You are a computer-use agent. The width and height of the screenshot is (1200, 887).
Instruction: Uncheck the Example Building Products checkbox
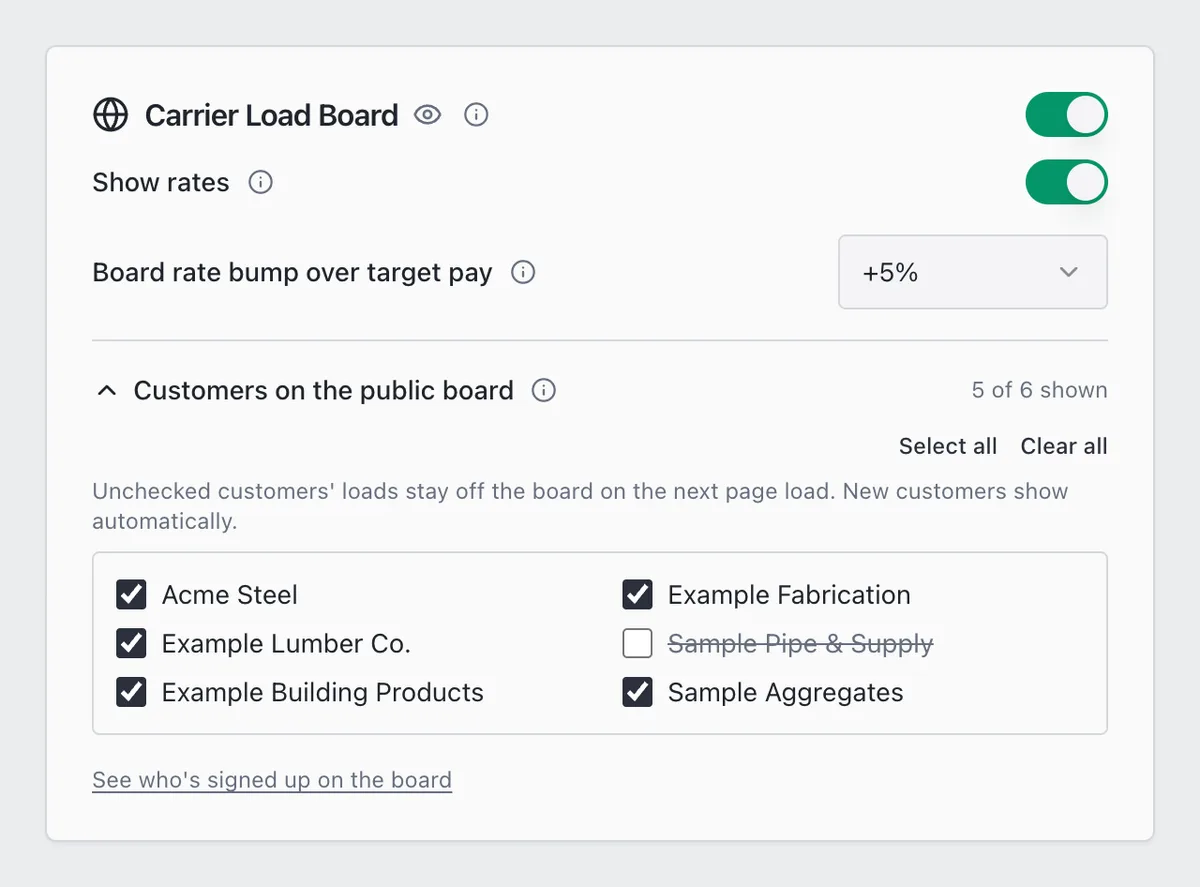tap(132, 692)
